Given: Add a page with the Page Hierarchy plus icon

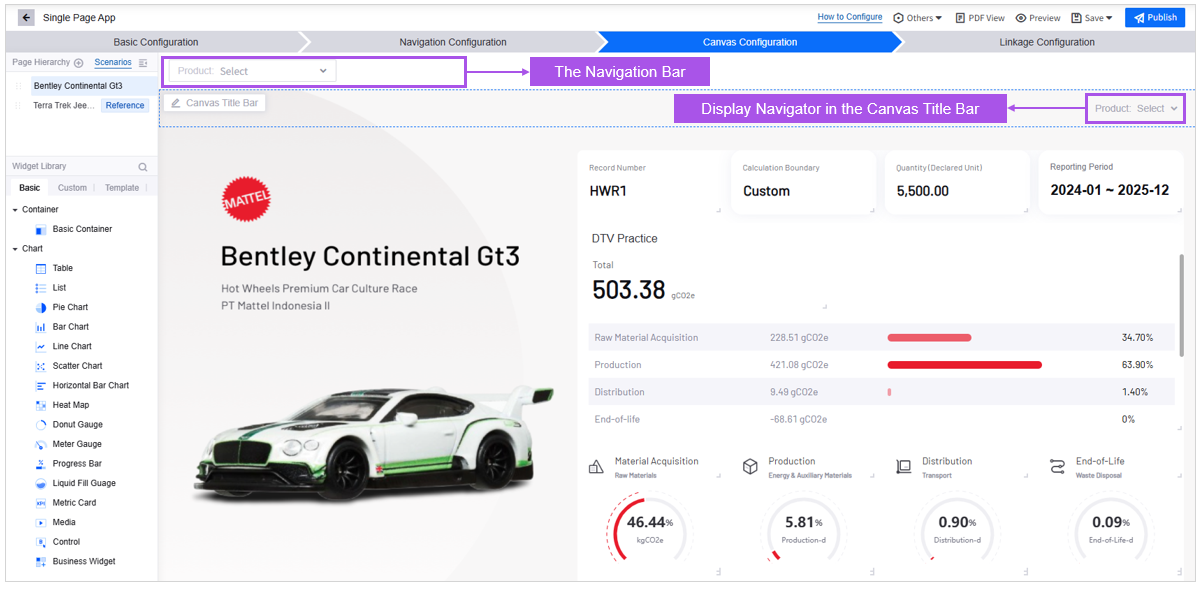Looking at the screenshot, I should (79, 63).
